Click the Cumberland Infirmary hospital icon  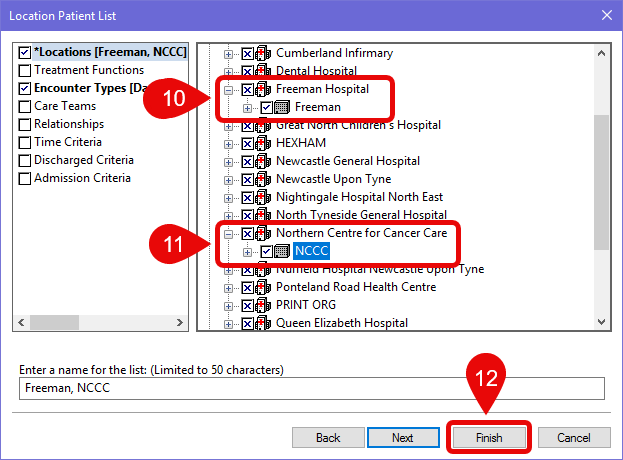263,53
